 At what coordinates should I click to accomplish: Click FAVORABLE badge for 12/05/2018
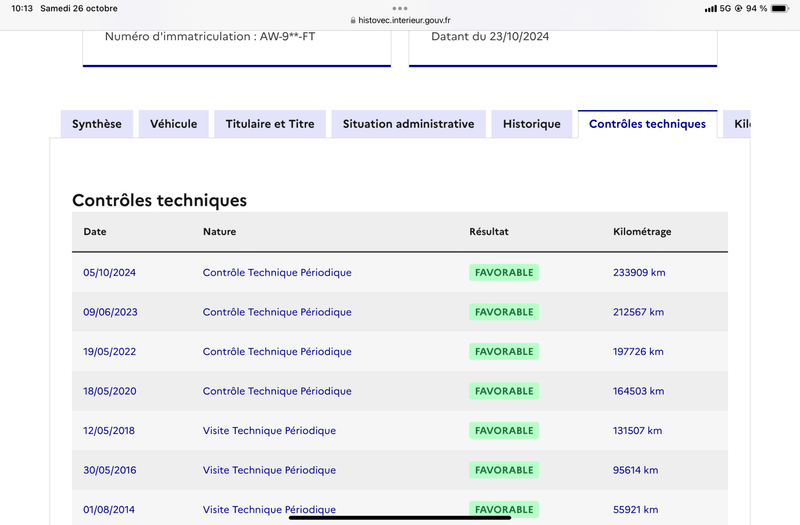[x=504, y=431]
